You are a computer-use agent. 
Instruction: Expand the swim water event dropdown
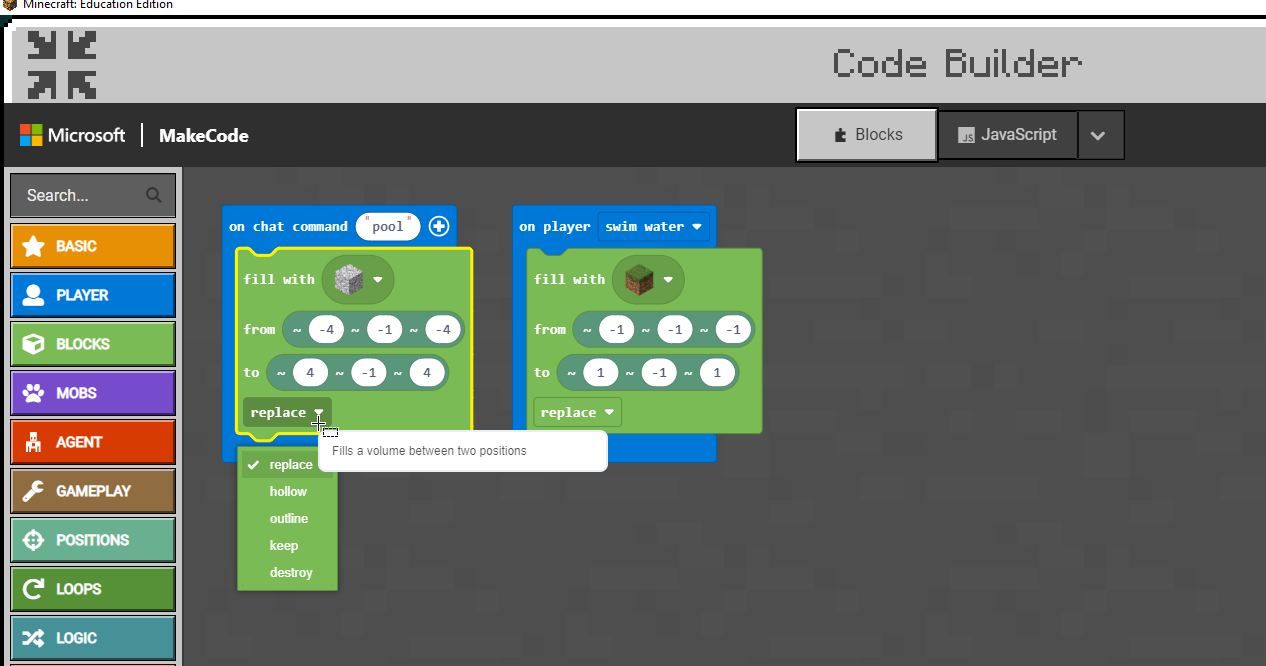tap(654, 227)
